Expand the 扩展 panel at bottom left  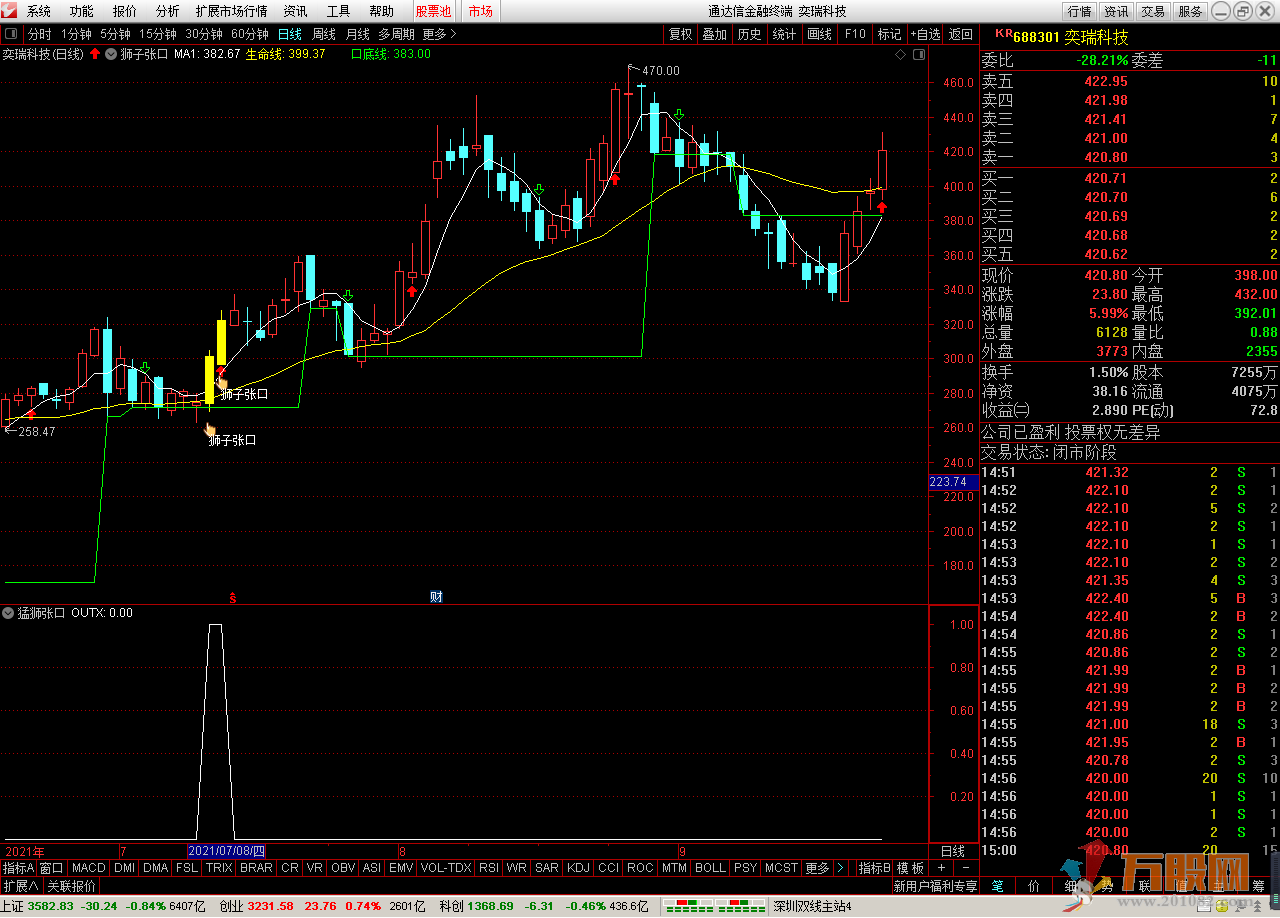click(x=20, y=886)
